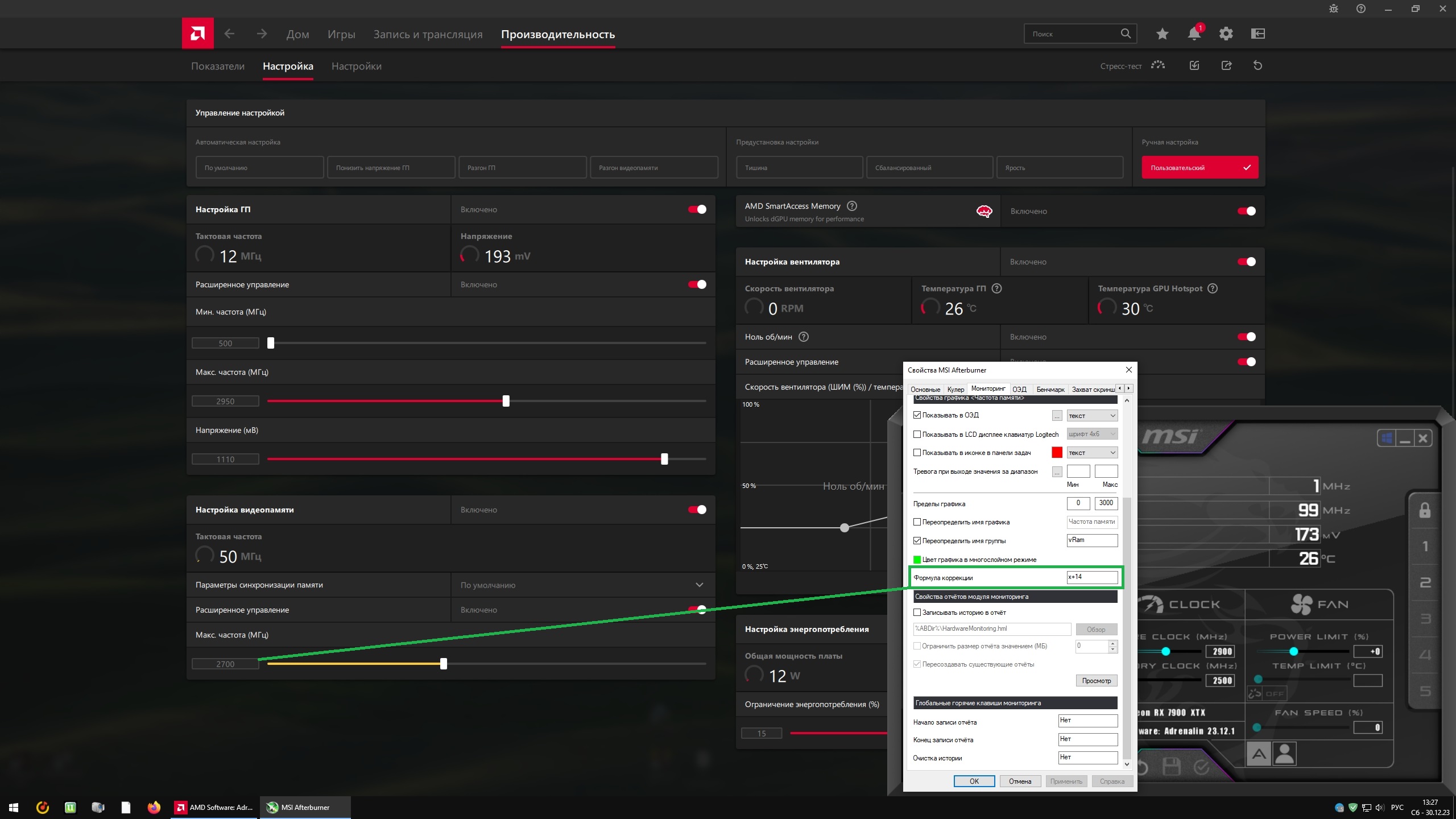Viewport: 1456px width, 819px height.
Task: Disable the Ноль об/мин switch
Action: (1246, 337)
